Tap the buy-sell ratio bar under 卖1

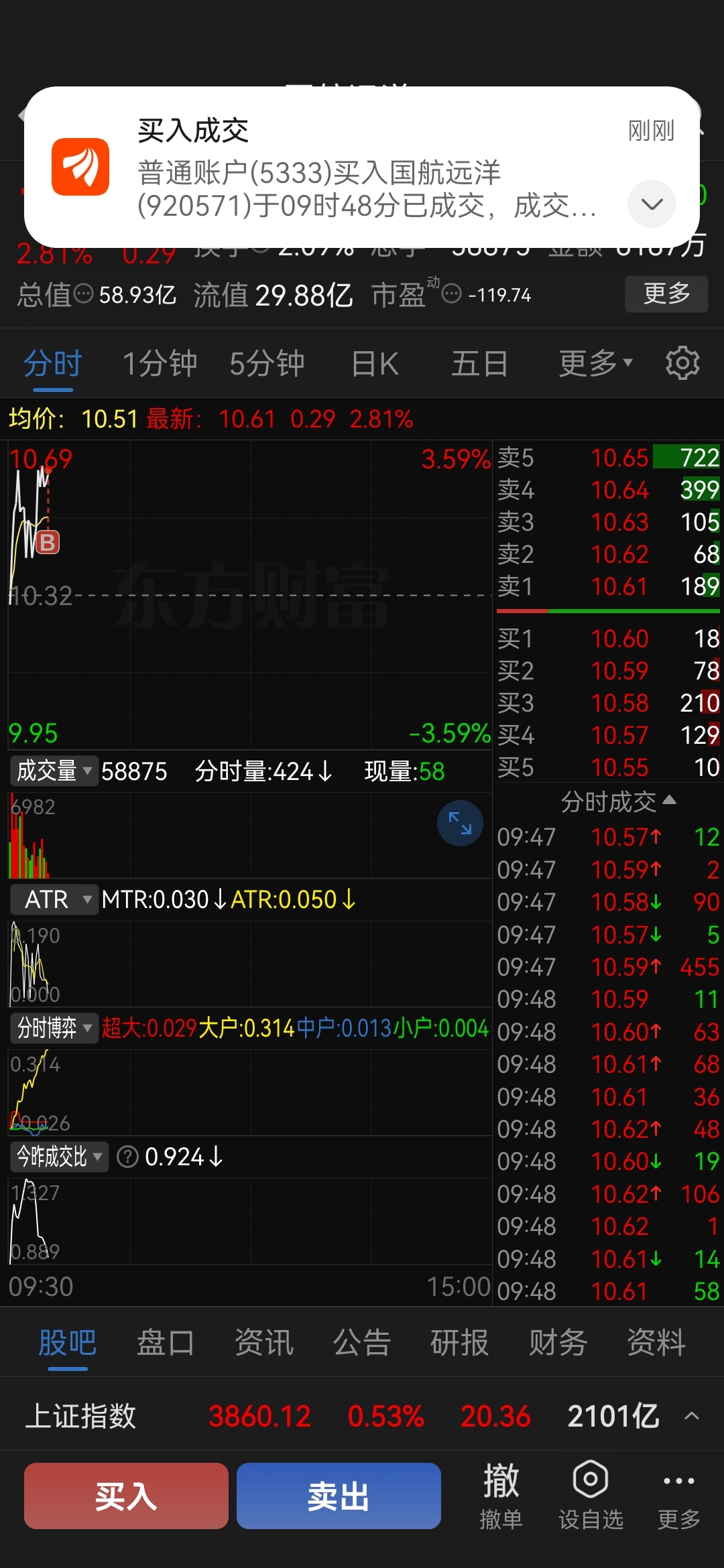(609, 611)
